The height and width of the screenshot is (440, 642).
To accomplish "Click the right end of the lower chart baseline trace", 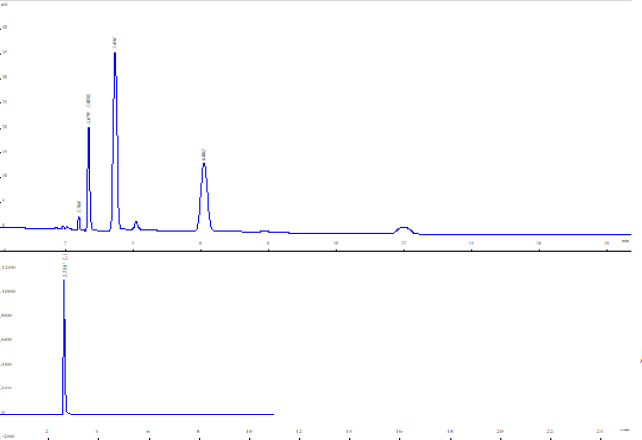I will (272, 413).
